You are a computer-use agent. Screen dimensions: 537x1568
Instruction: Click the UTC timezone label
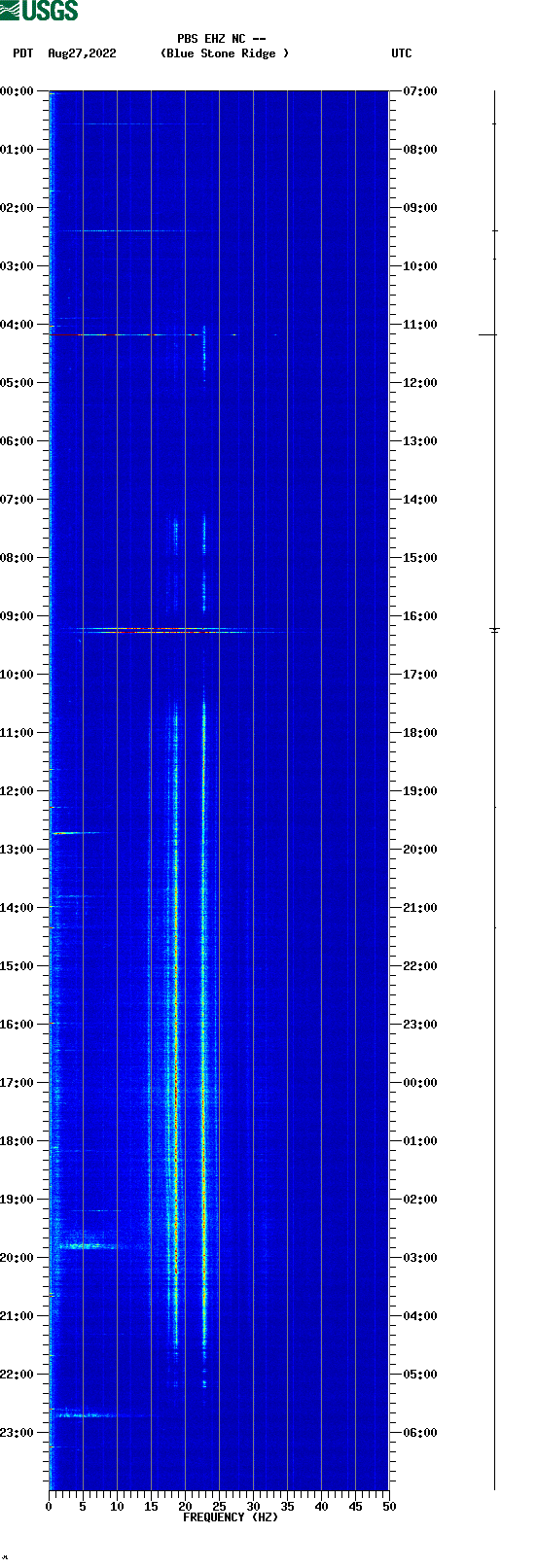point(402,53)
